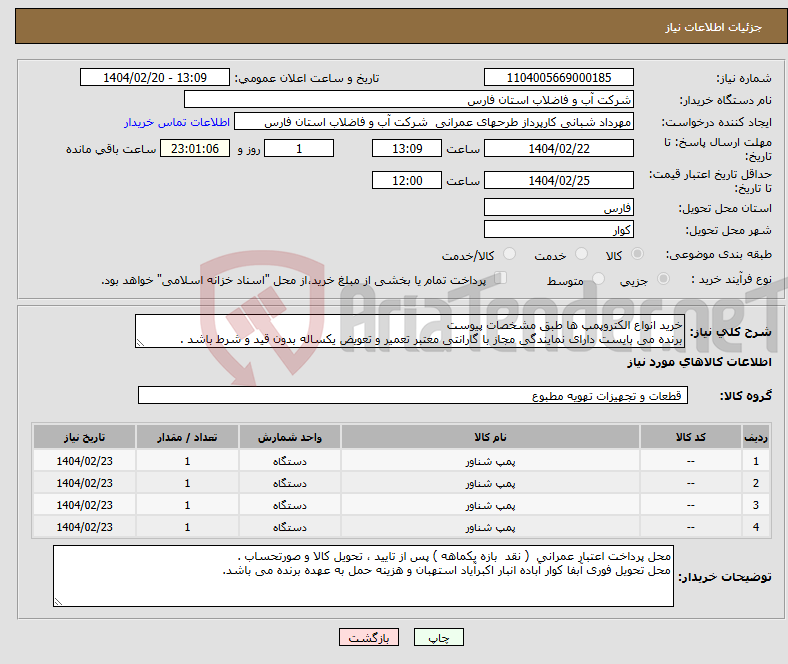Image resolution: width=788 pixels, height=664 pixels.
Task: Click پمپ شناور in row 3
Action: (x=490, y=505)
